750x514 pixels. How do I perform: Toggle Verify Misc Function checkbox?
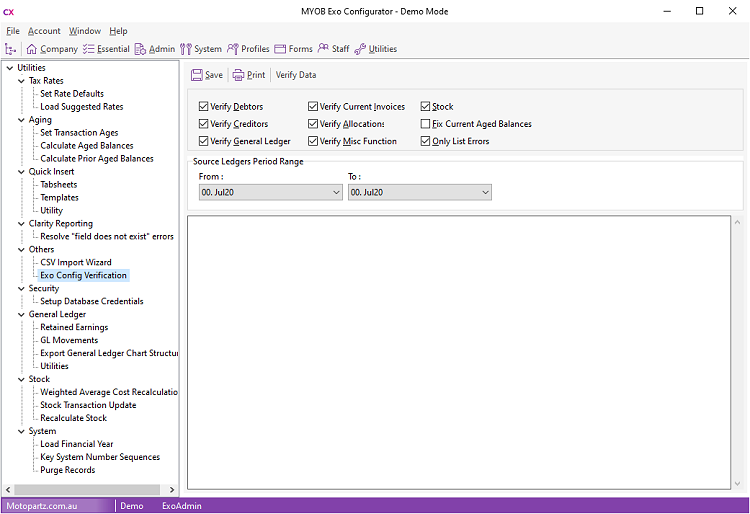click(313, 141)
